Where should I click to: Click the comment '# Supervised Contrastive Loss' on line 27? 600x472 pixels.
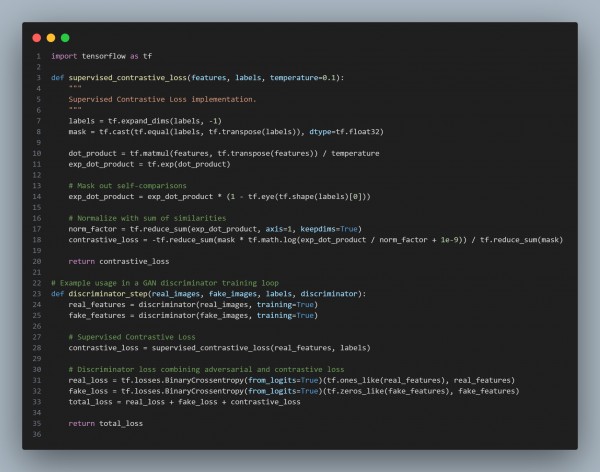tap(132, 337)
